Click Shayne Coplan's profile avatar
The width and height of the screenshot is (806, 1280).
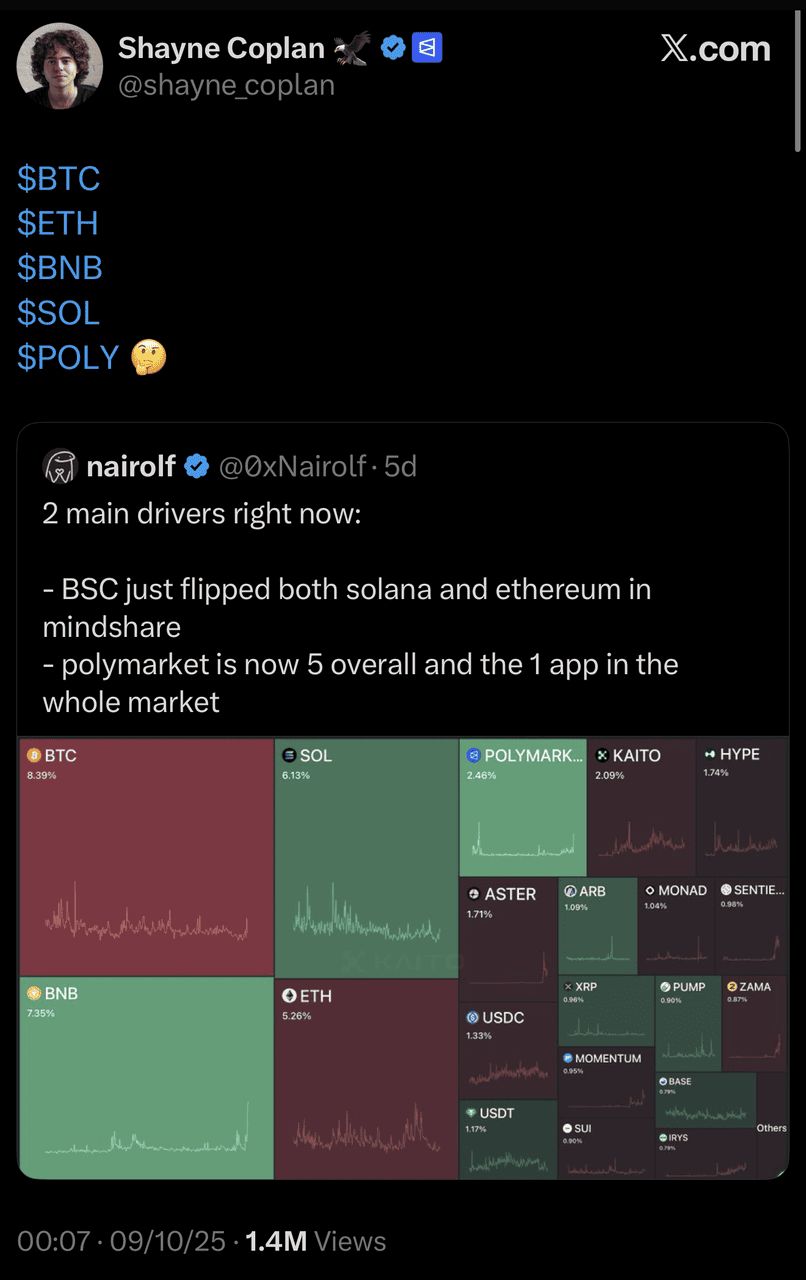(x=60, y=66)
